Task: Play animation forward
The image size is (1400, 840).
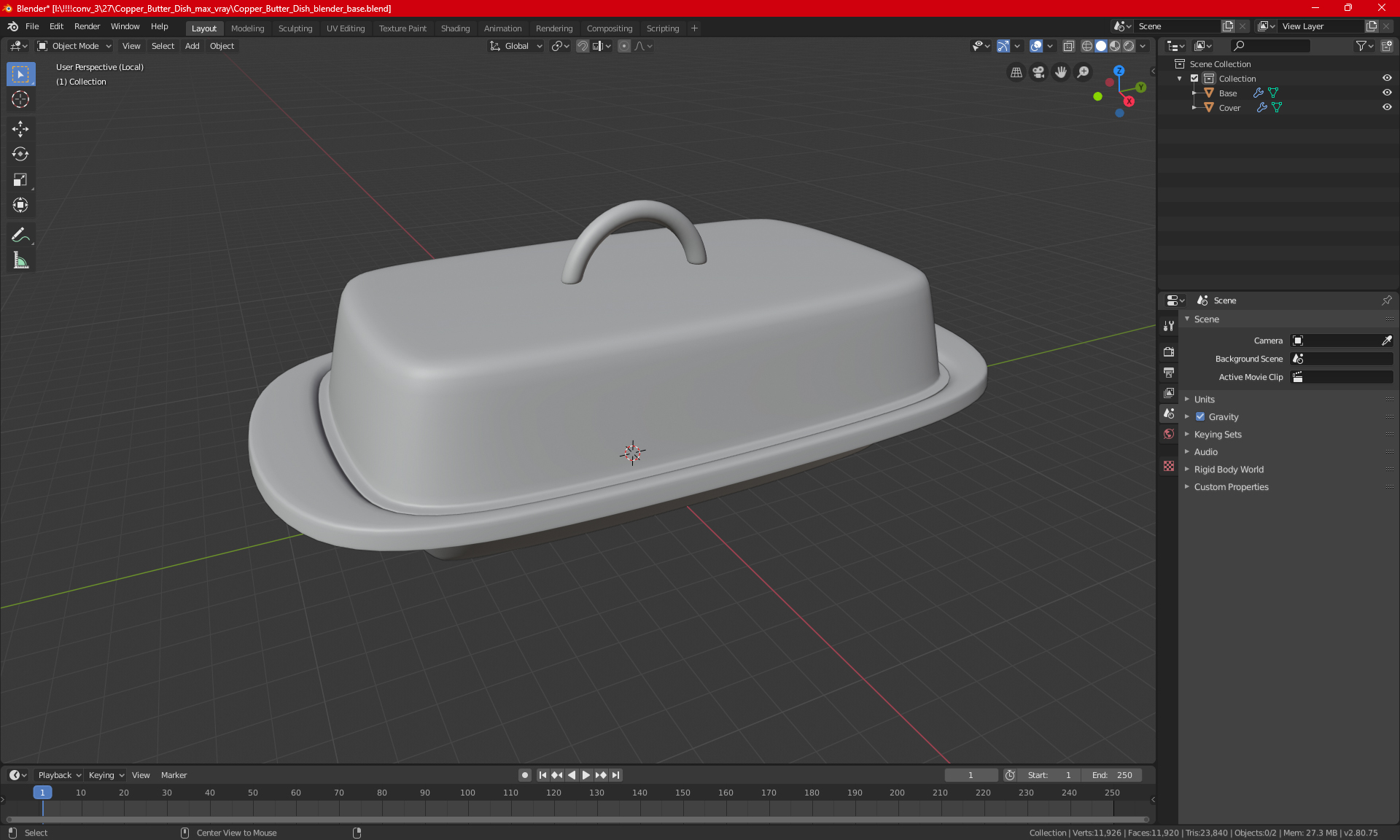Action: click(586, 775)
